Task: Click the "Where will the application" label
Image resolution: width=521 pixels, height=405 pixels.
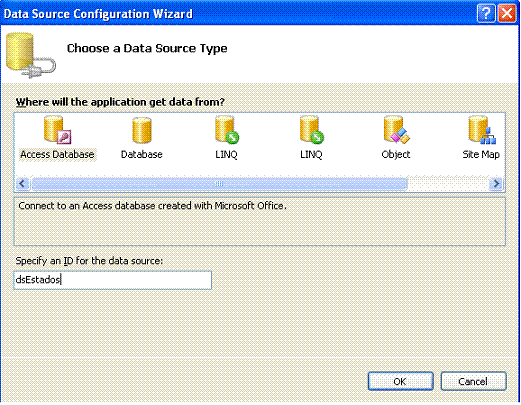Action: point(120,102)
